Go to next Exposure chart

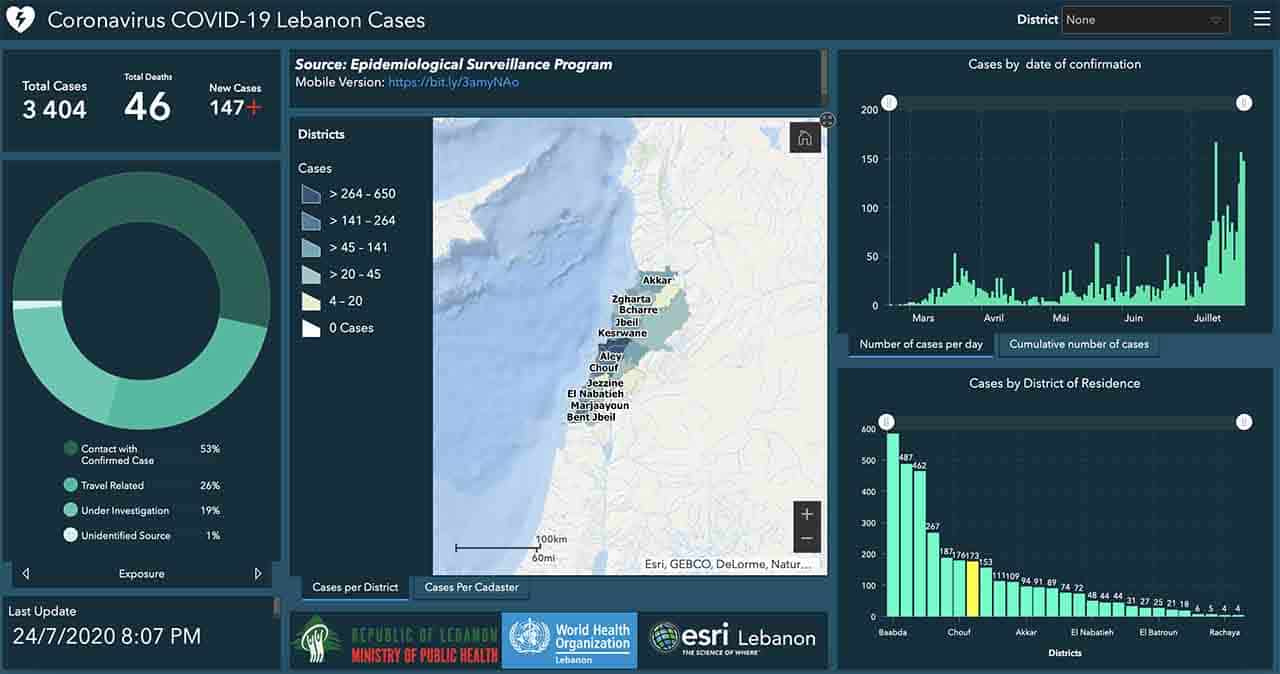[258, 574]
